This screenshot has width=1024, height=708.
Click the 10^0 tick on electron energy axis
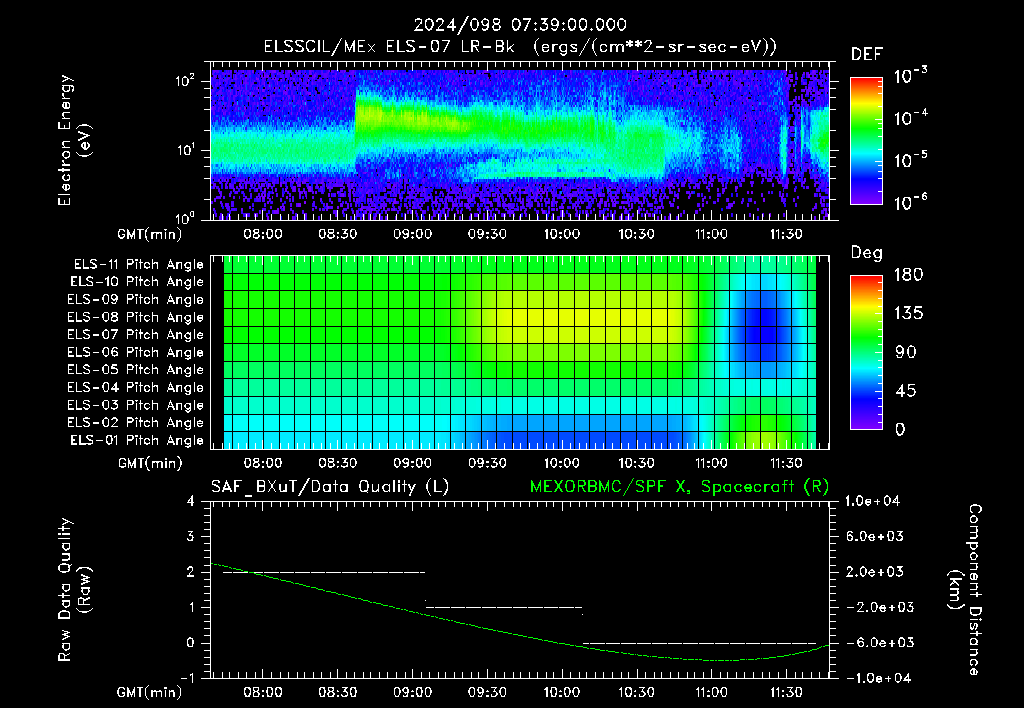185,217
